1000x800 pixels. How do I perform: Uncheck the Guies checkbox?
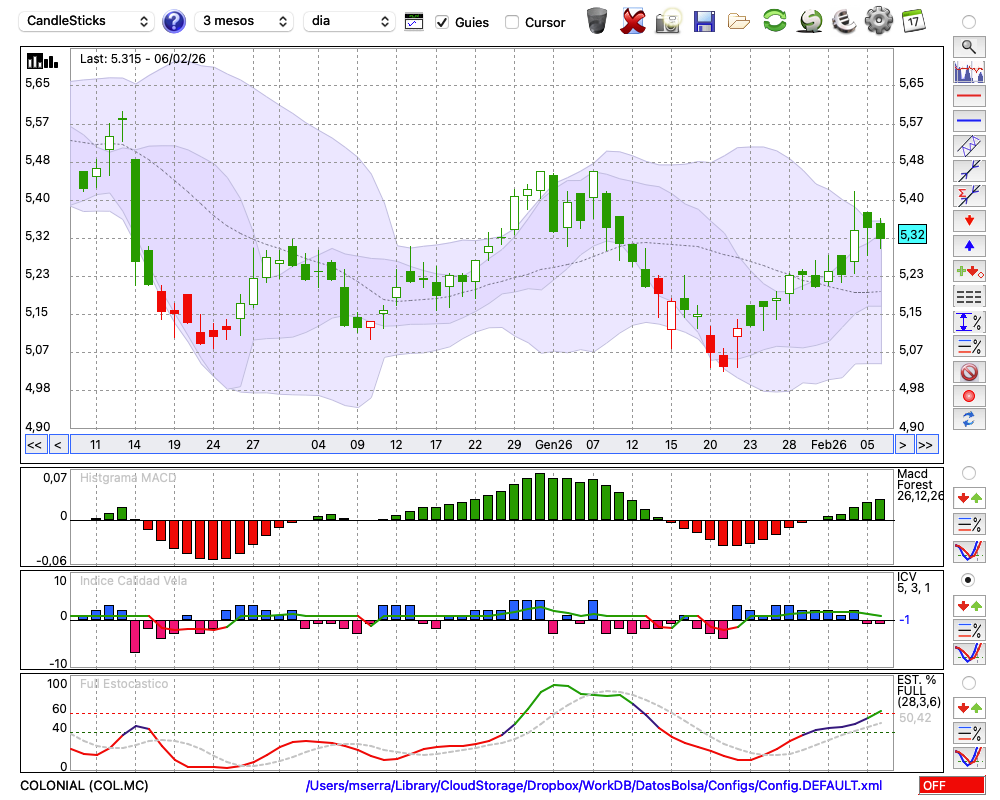click(442, 22)
